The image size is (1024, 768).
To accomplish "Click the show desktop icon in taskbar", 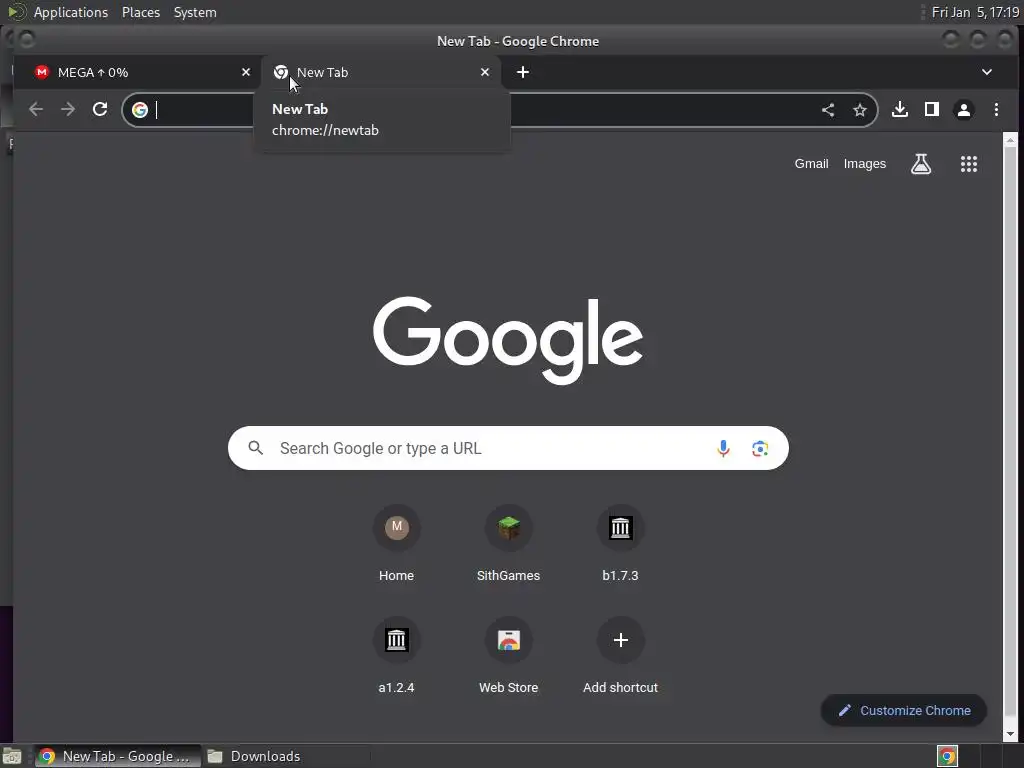I will point(12,757).
